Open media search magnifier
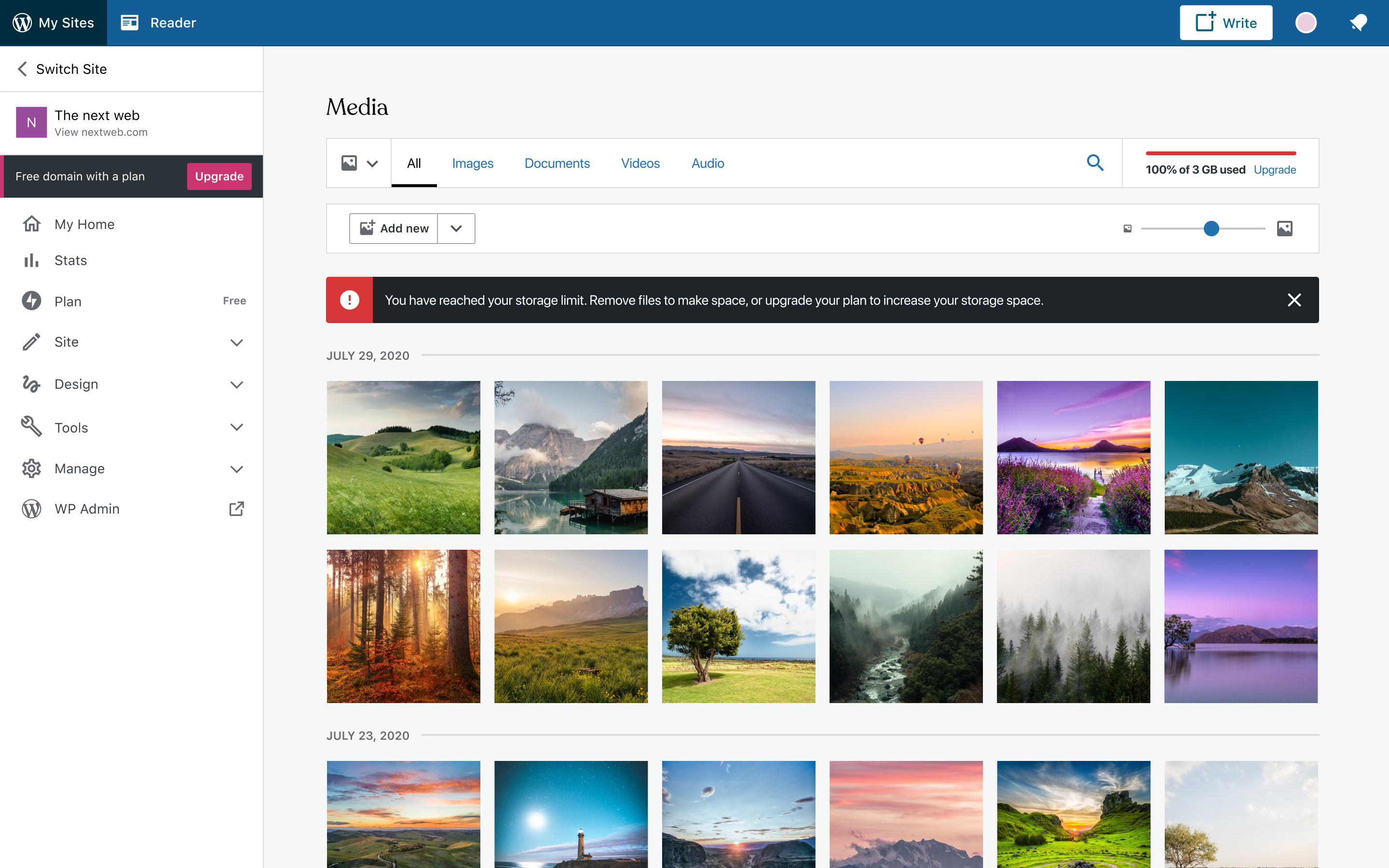This screenshot has height=868, width=1389. click(x=1095, y=163)
